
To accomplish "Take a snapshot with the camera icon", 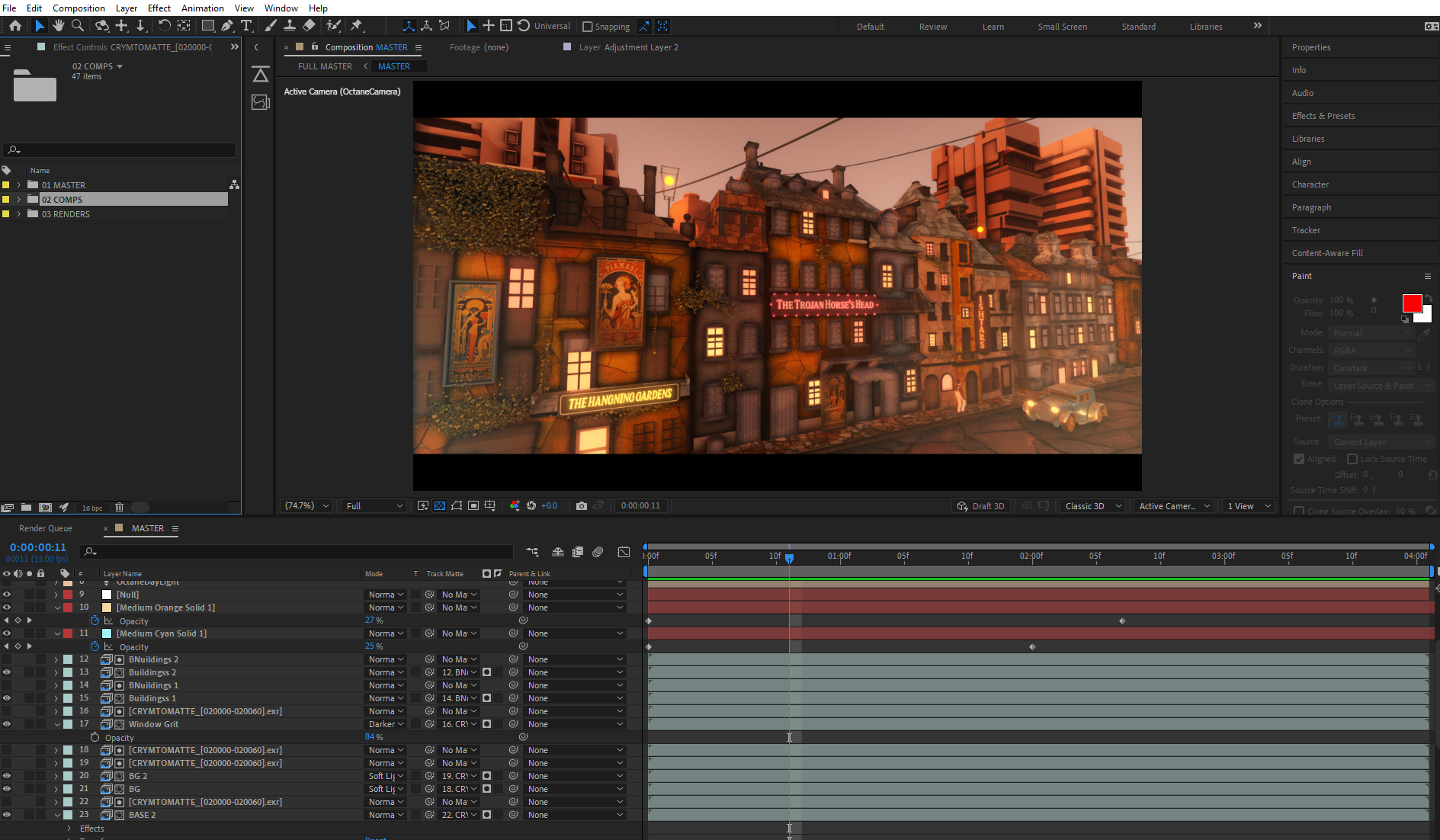I will [582, 505].
